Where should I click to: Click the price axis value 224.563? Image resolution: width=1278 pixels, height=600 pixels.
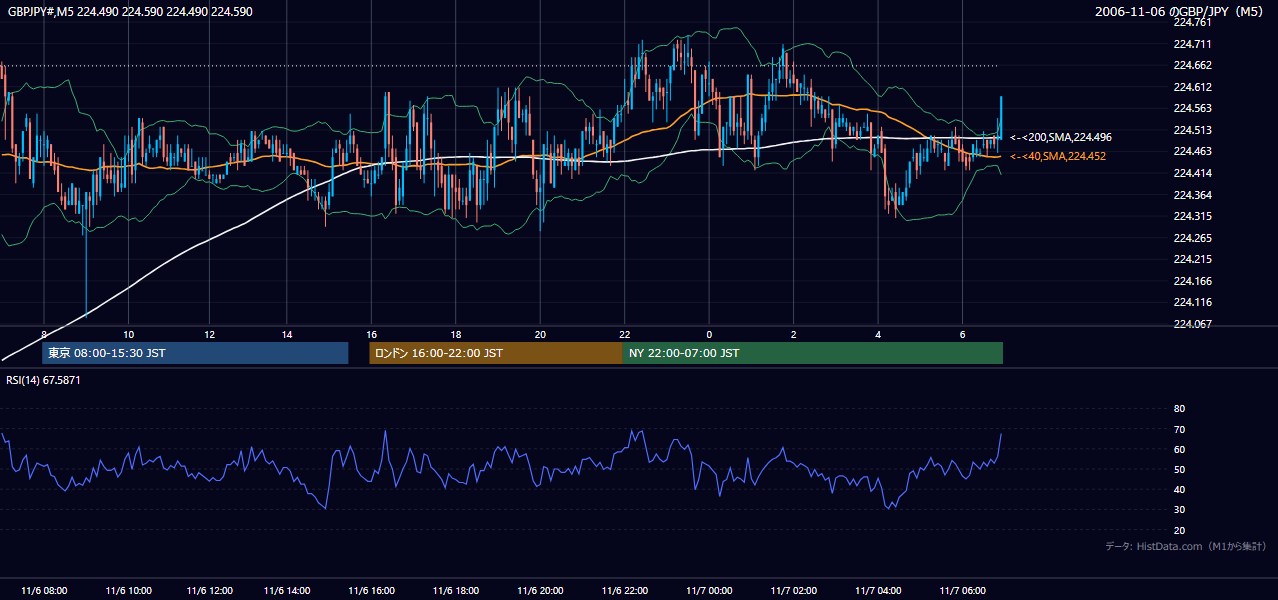1192,109
